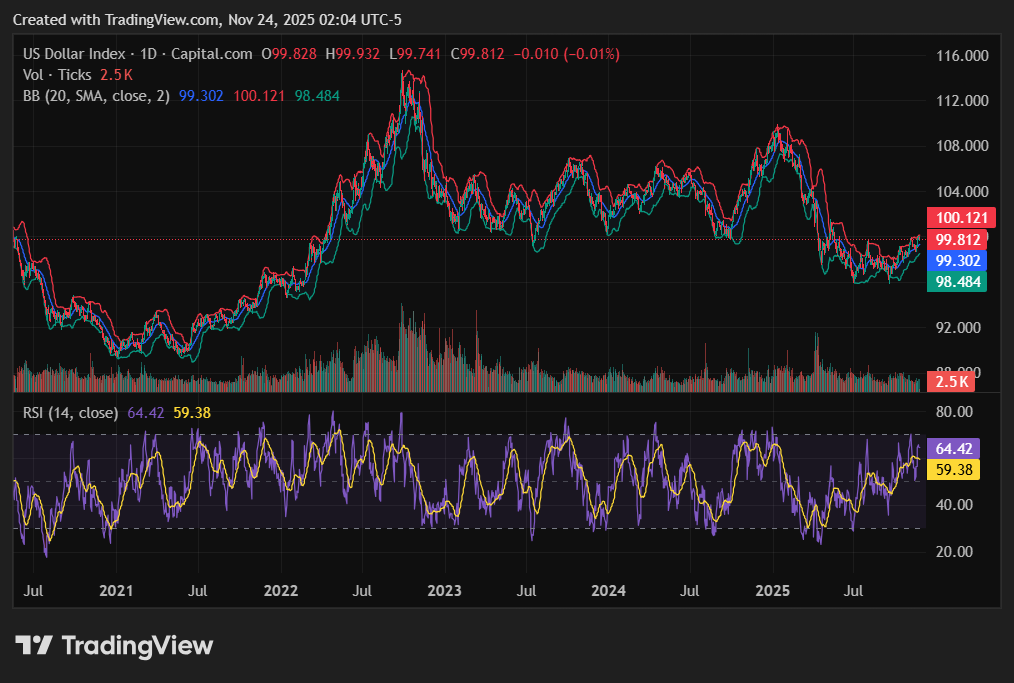Click the 2025 label on the time axis
Screen dimensions: 1014x683
tap(773, 591)
